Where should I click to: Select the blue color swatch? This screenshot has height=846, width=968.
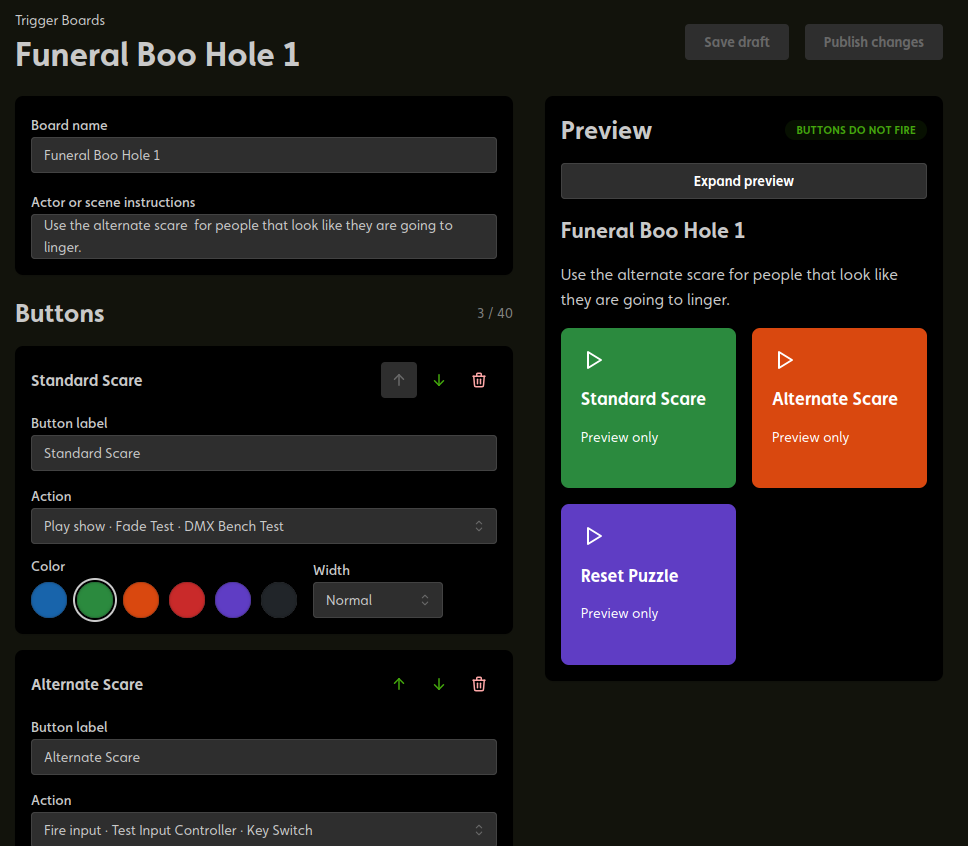pyautogui.click(x=49, y=600)
